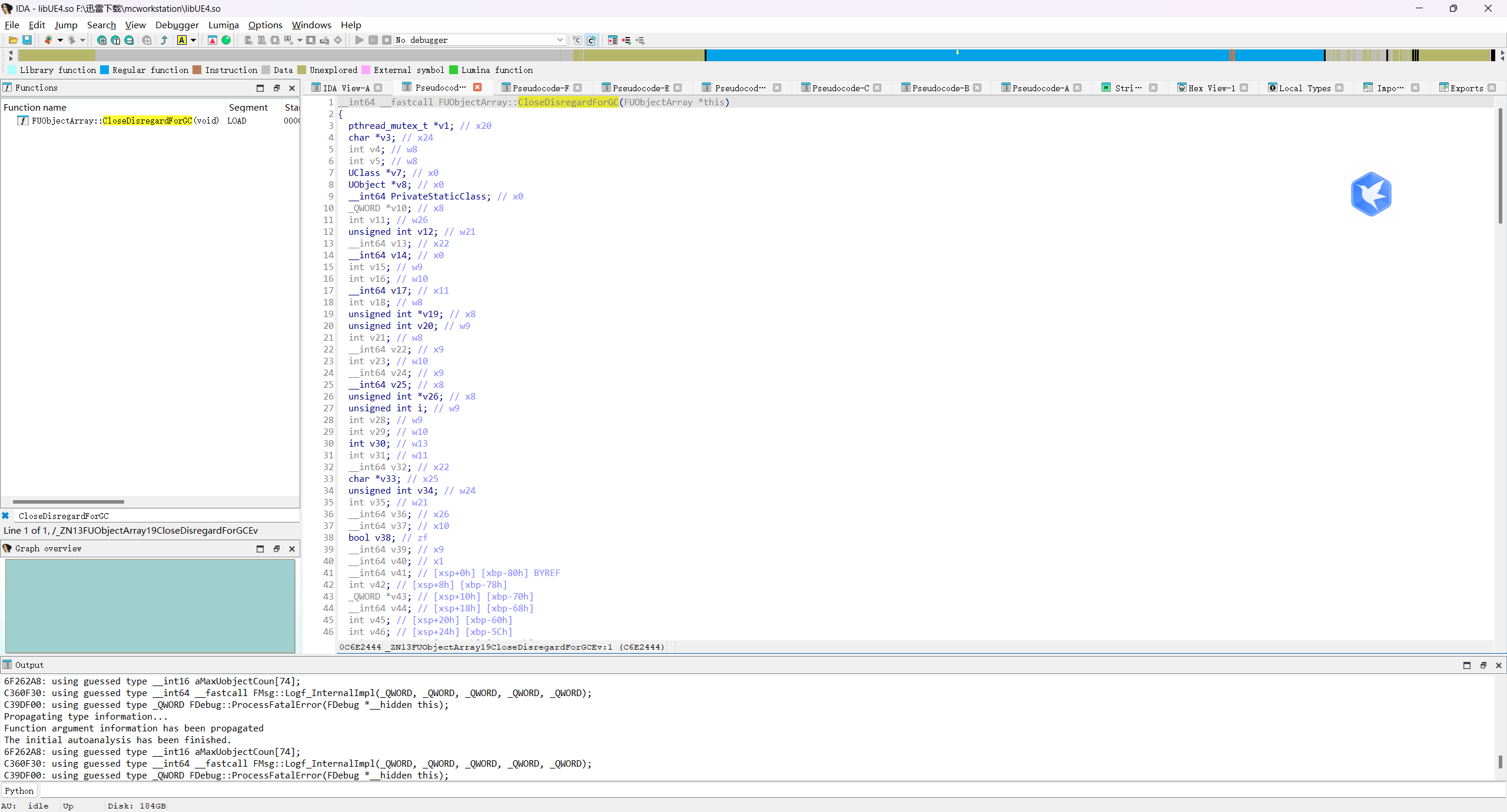Click the gray diamond toolbar icon
1507x812 pixels.
tap(338, 40)
